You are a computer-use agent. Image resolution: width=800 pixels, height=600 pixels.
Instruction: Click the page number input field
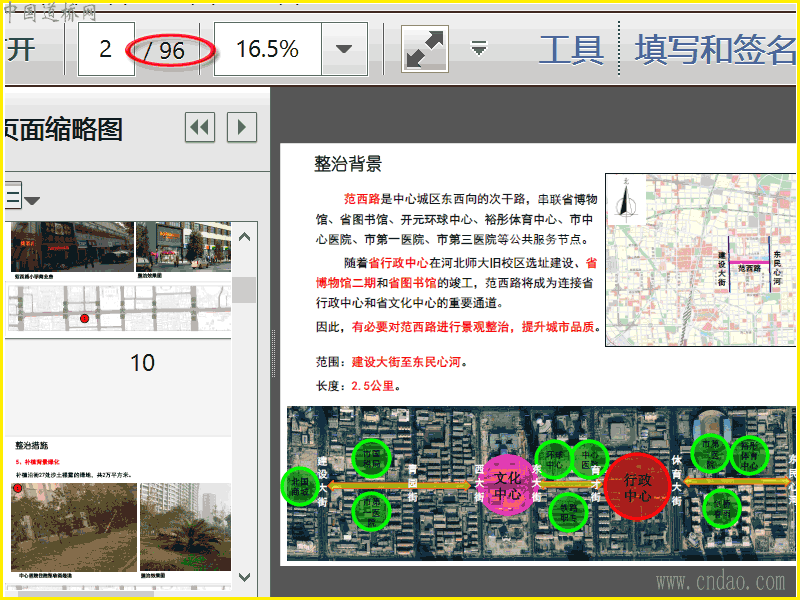coord(105,49)
